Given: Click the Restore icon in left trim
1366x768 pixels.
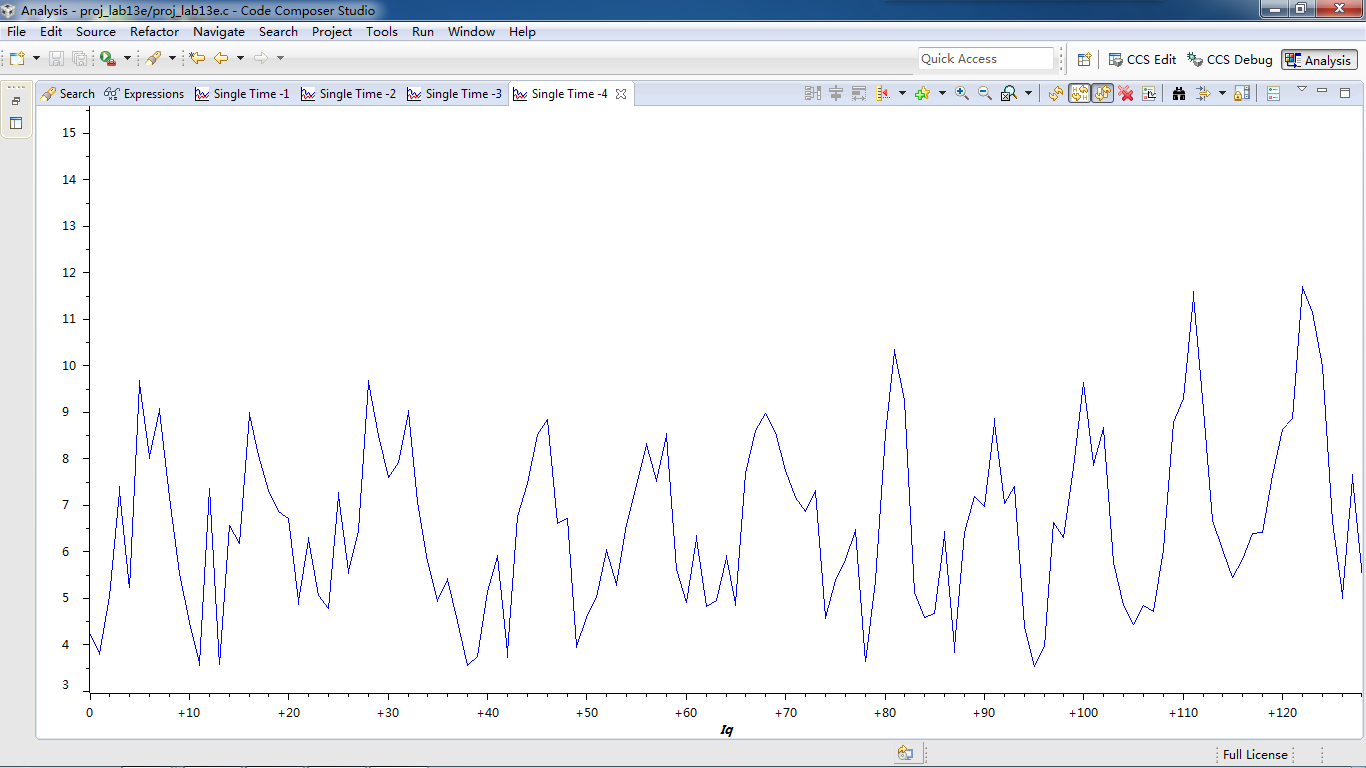Looking at the screenshot, I should tap(16, 101).
